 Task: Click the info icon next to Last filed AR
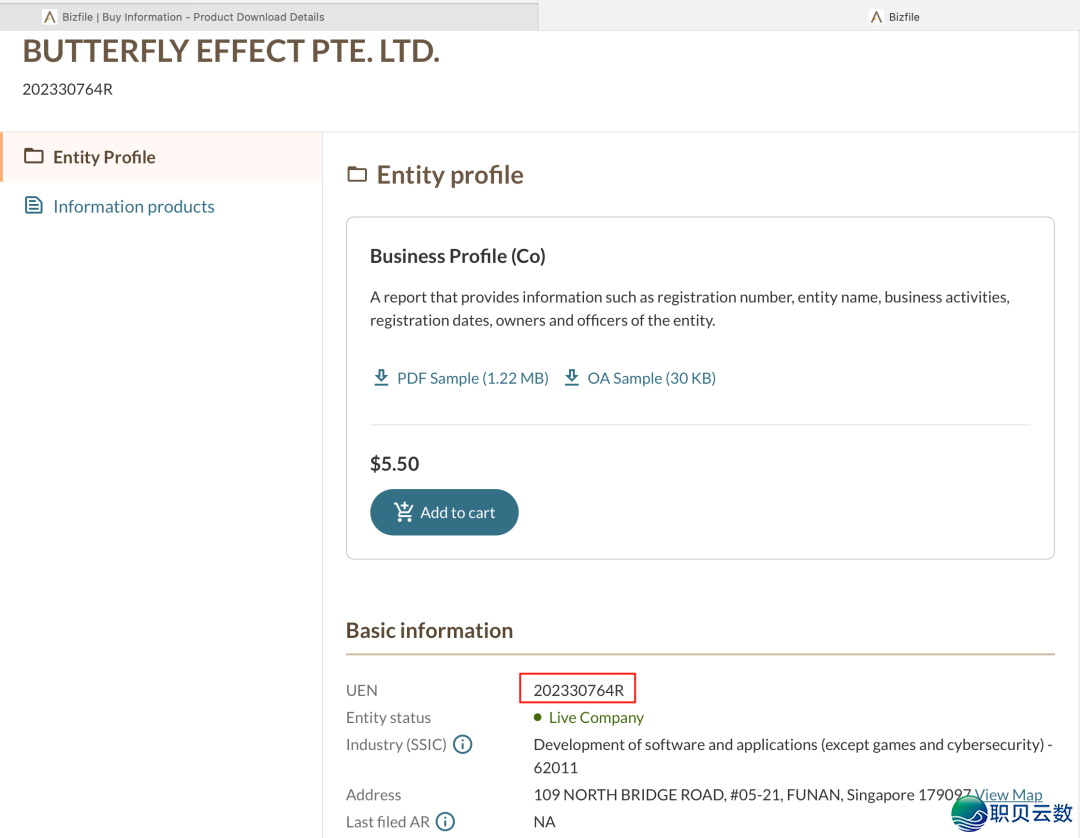tap(446, 822)
